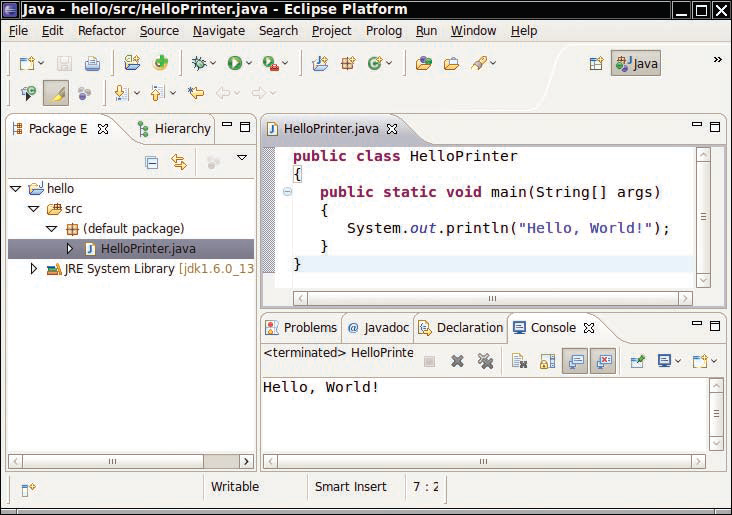Toggle Scroll Lock in Console toolbar
Screen dimensions: 732x515
pos(547,361)
